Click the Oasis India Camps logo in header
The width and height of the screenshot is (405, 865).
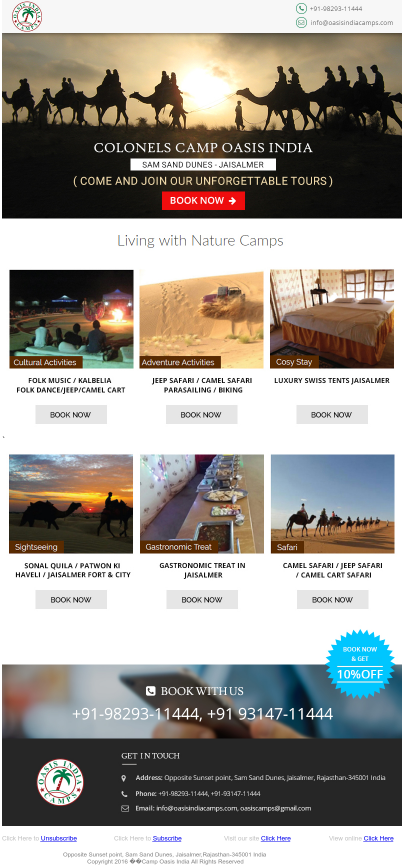[x=27, y=17]
